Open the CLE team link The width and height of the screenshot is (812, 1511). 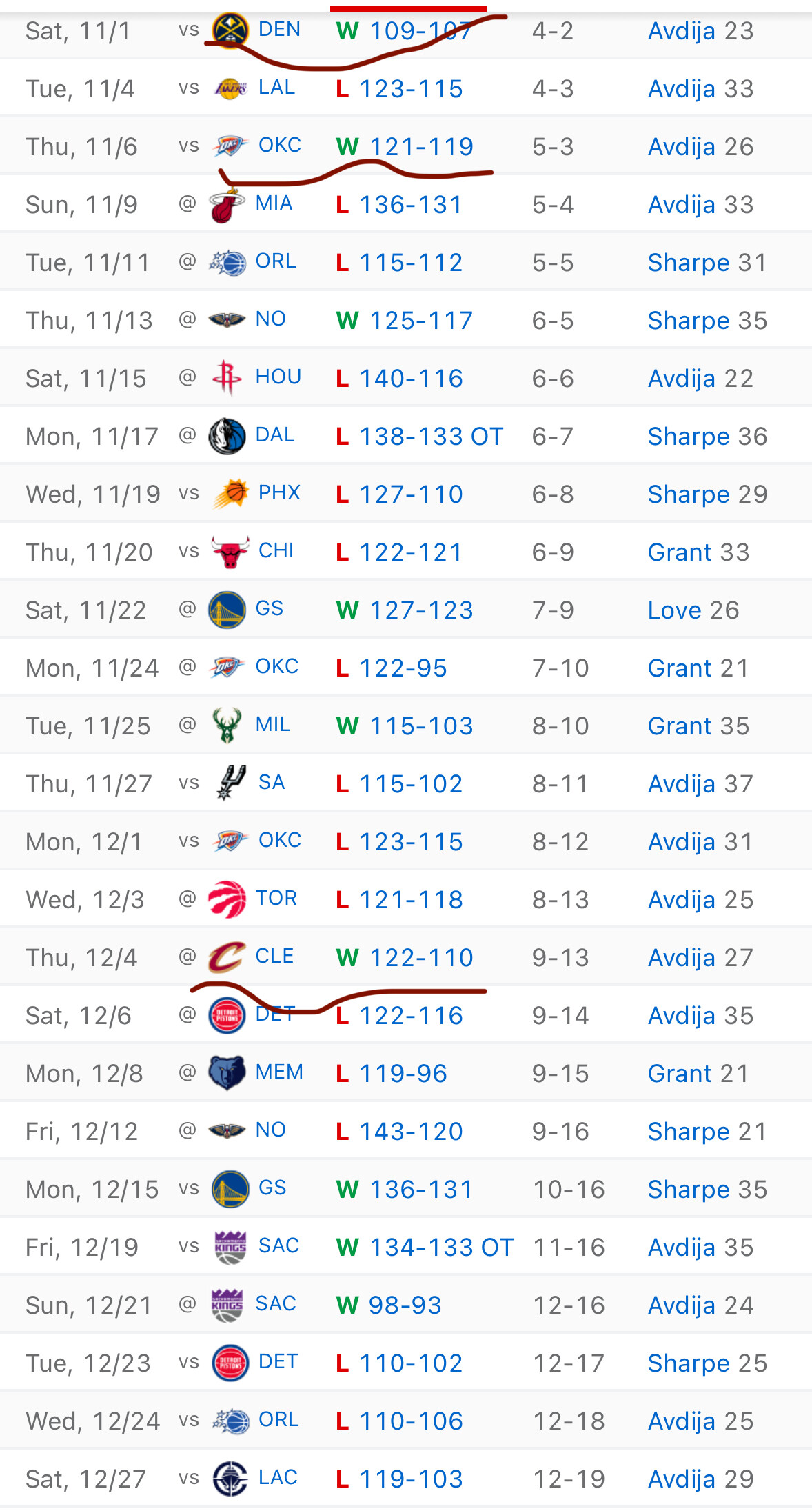(274, 957)
